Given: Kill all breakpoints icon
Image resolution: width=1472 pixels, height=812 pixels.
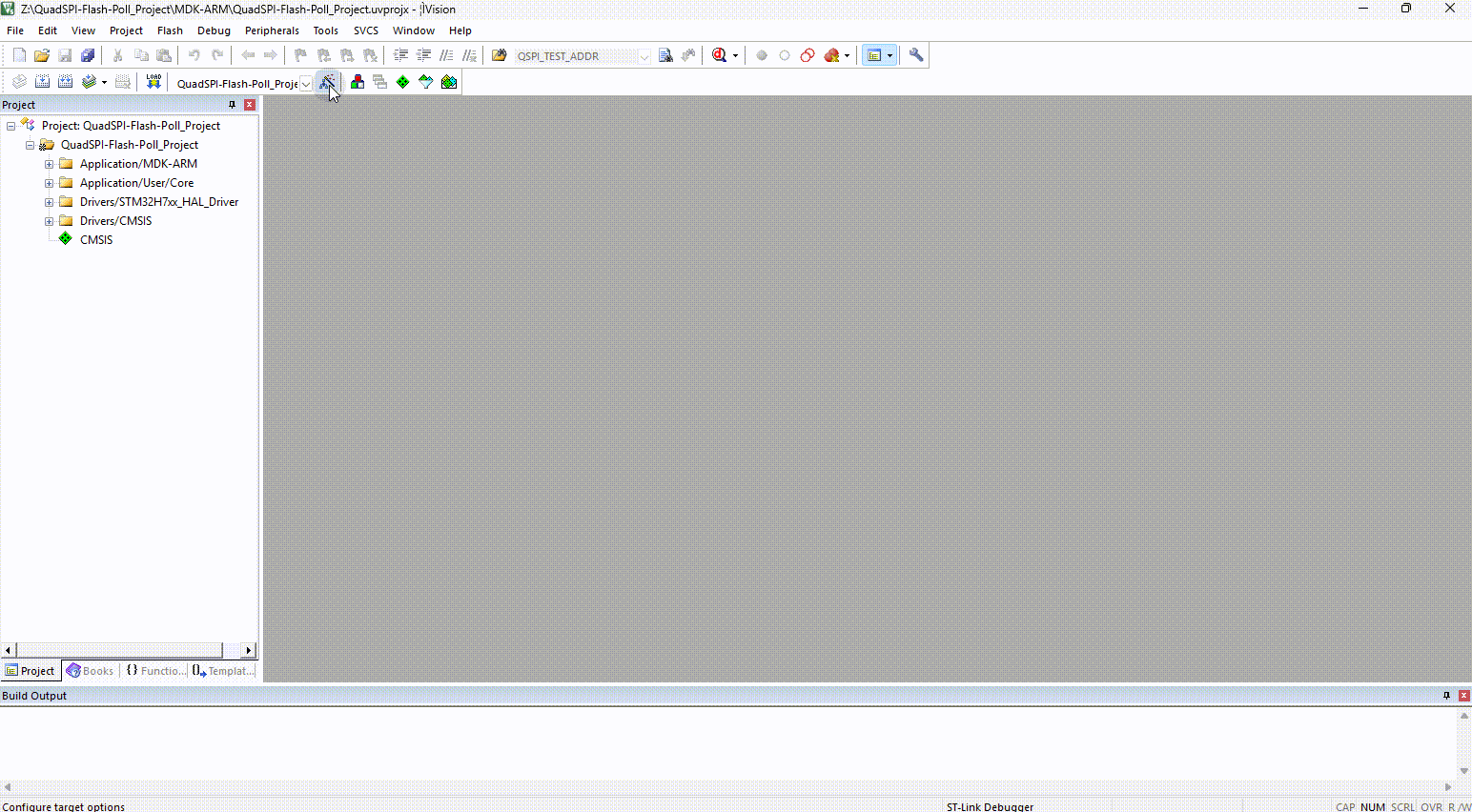Looking at the screenshot, I should click(x=831, y=55).
